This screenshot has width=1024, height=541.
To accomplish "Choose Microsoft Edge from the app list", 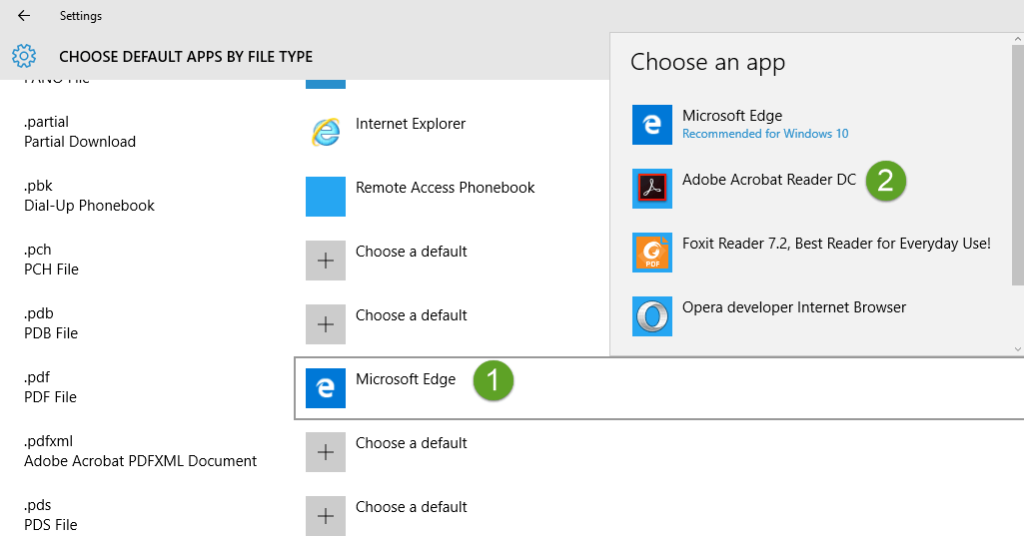I will point(732,116).
